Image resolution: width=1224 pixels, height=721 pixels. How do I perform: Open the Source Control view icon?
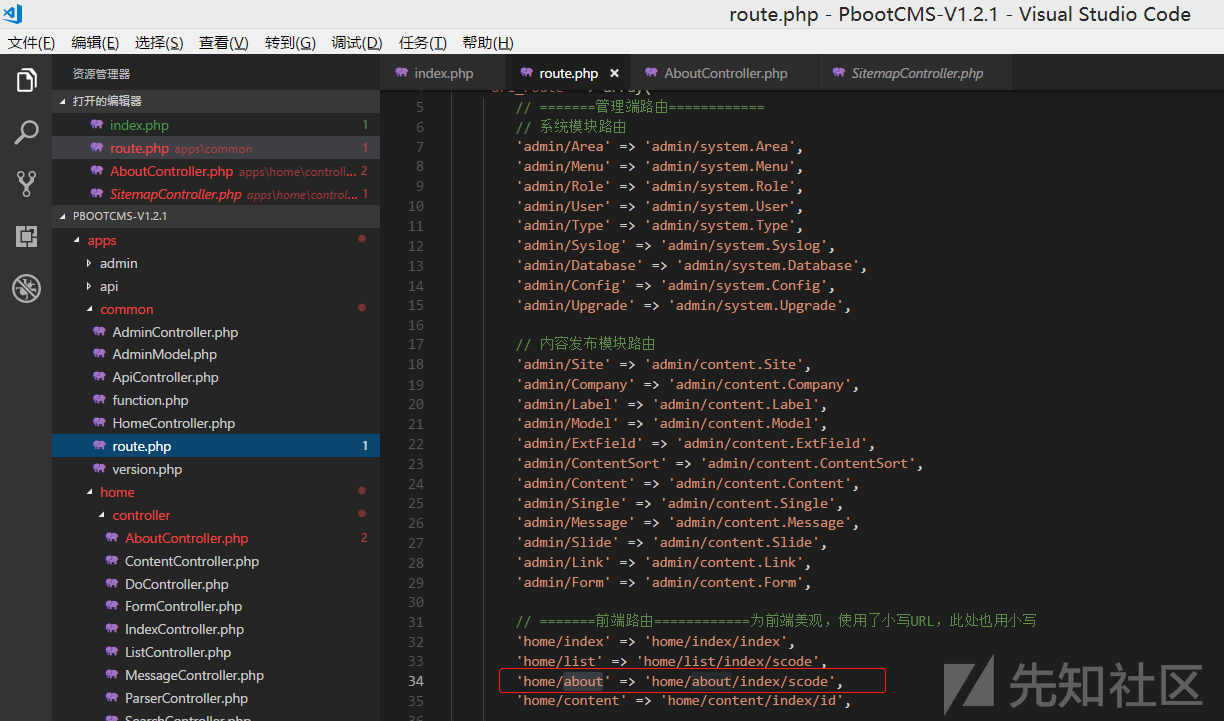tap(26, 184)
